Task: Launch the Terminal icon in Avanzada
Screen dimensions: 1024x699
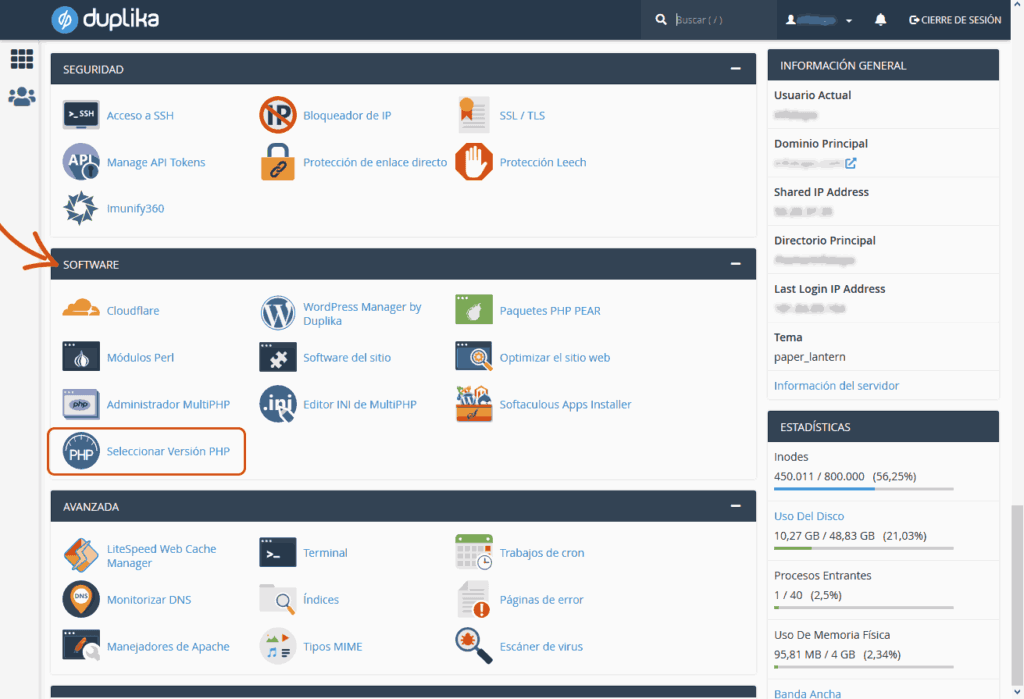Action: 277,552
